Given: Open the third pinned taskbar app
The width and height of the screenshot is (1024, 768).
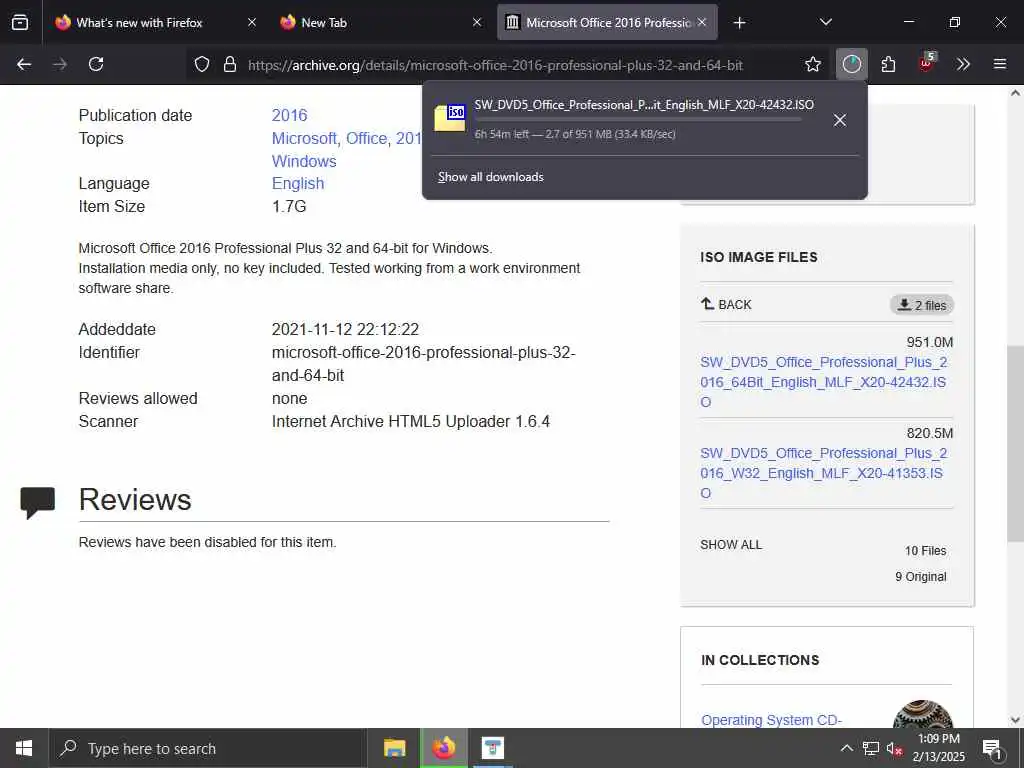Looking at the screenshot, I should point(493,748).
